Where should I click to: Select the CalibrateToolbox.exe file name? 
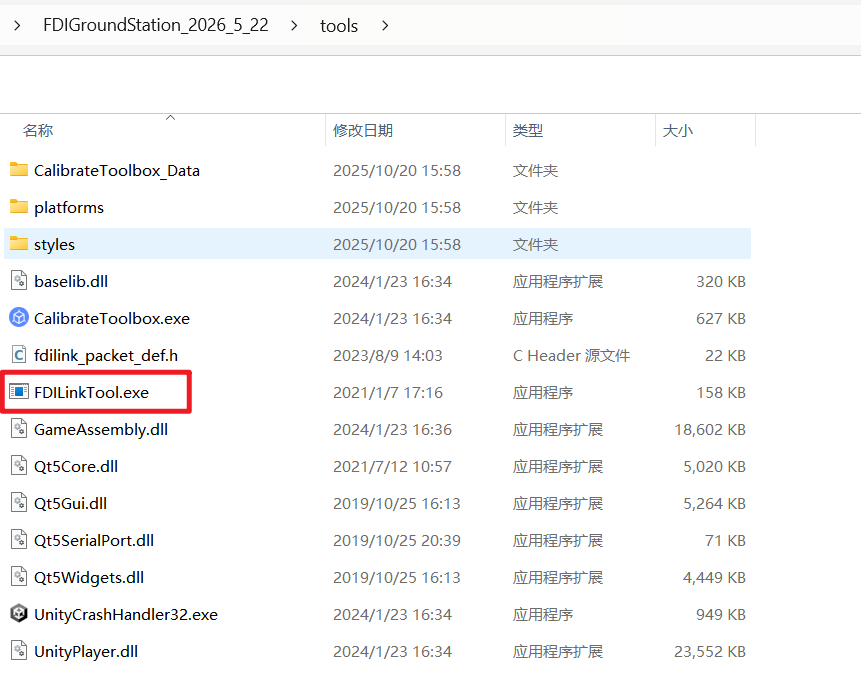click(x=112, y=318)
